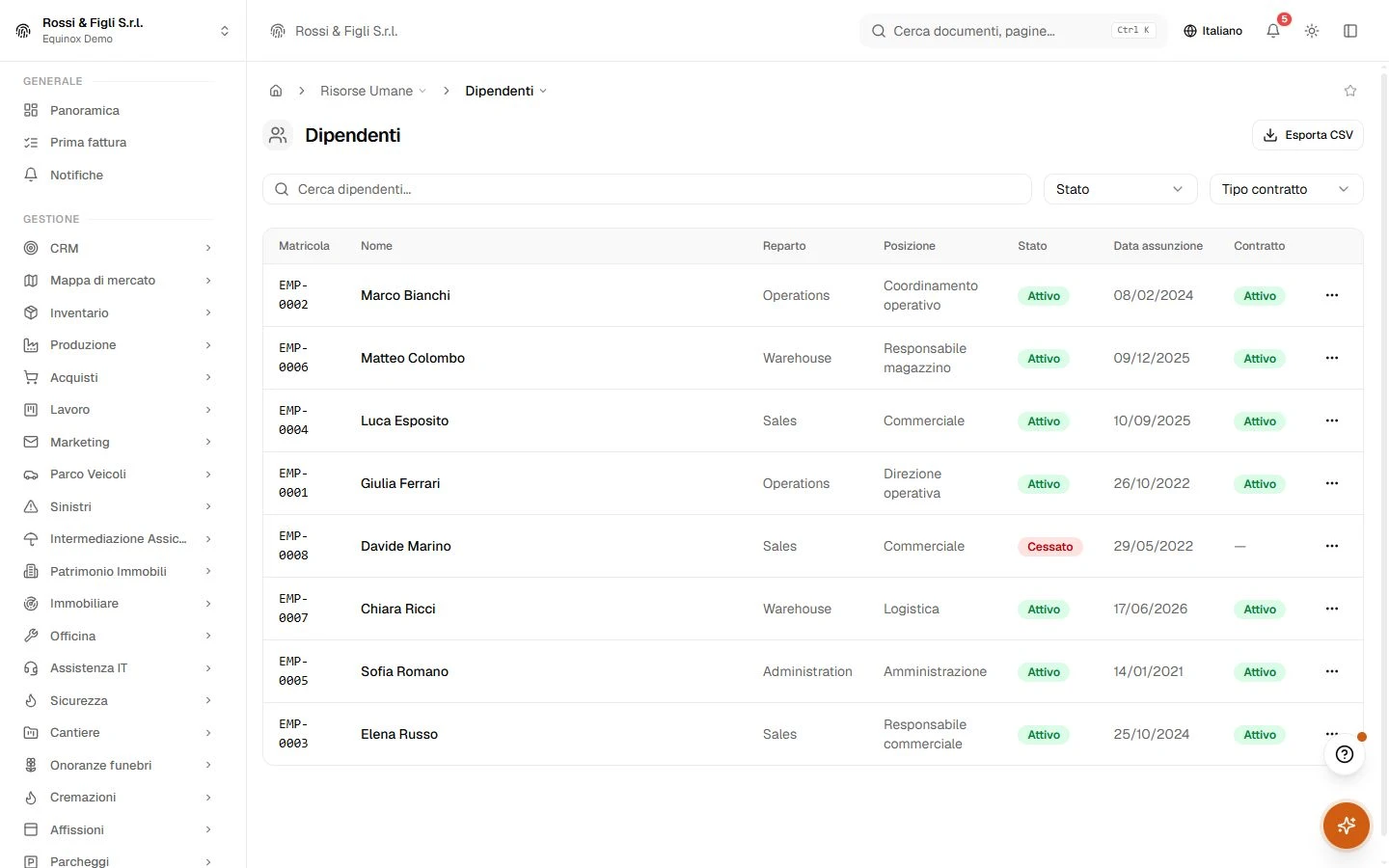Expand the CRM sidebar section

[x=118, y=248]
